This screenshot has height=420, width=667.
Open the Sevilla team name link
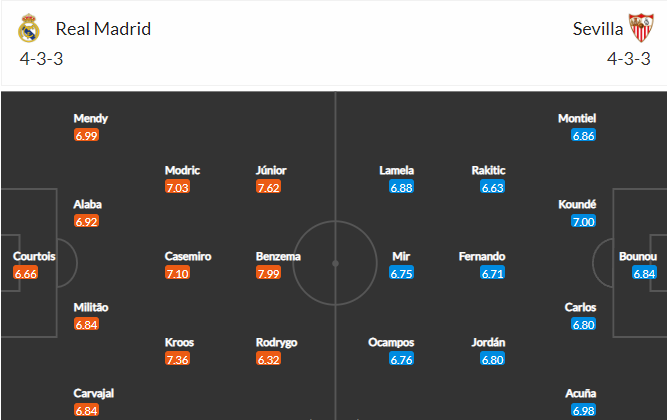pos(598,29)
